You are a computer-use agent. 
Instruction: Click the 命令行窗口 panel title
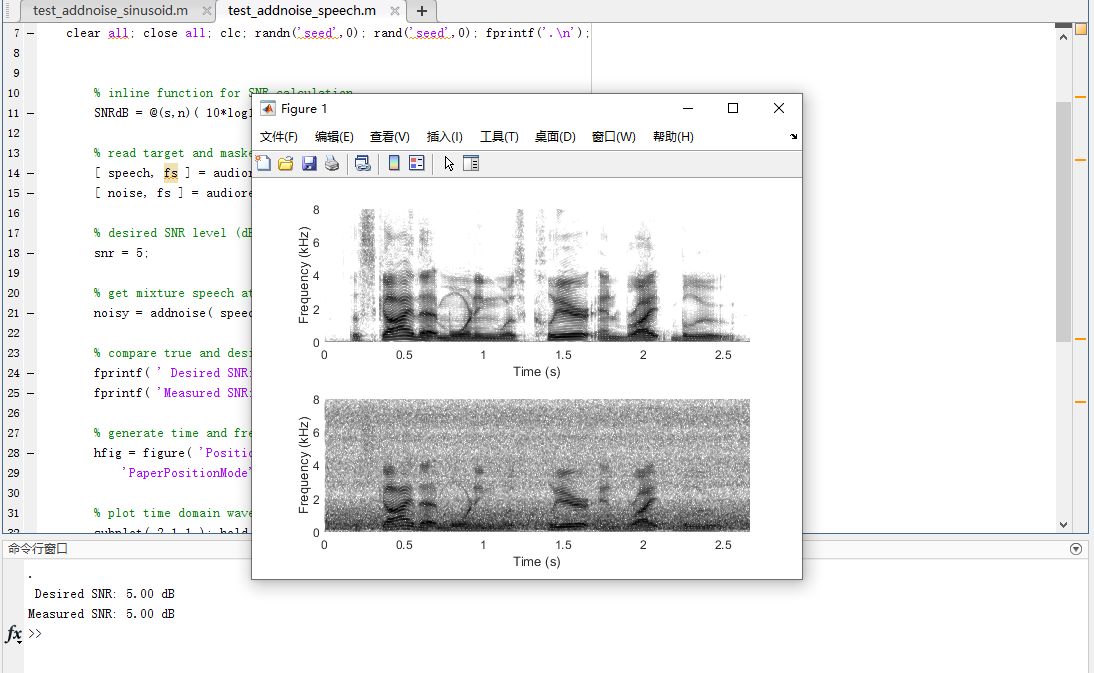point(38,549)
